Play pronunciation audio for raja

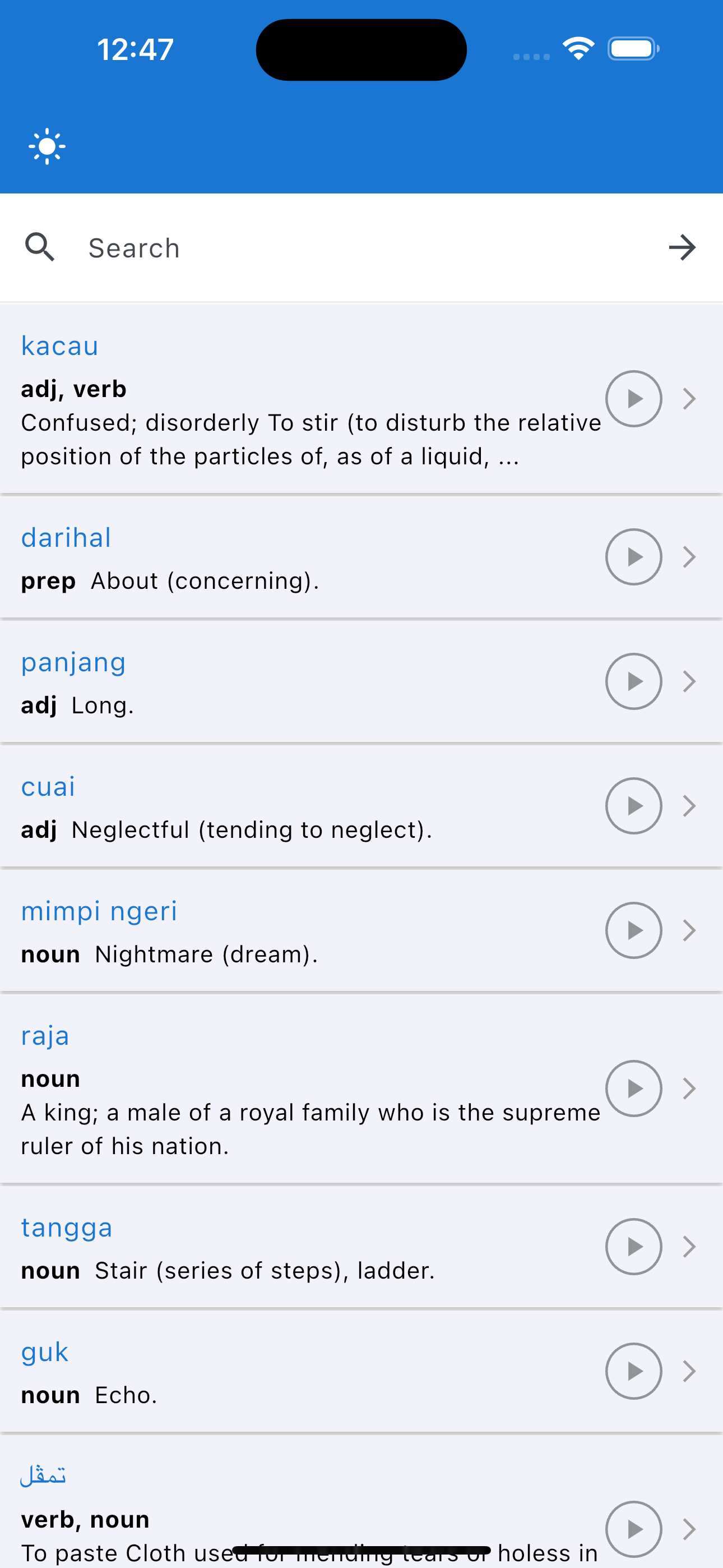click(633, 1089)
